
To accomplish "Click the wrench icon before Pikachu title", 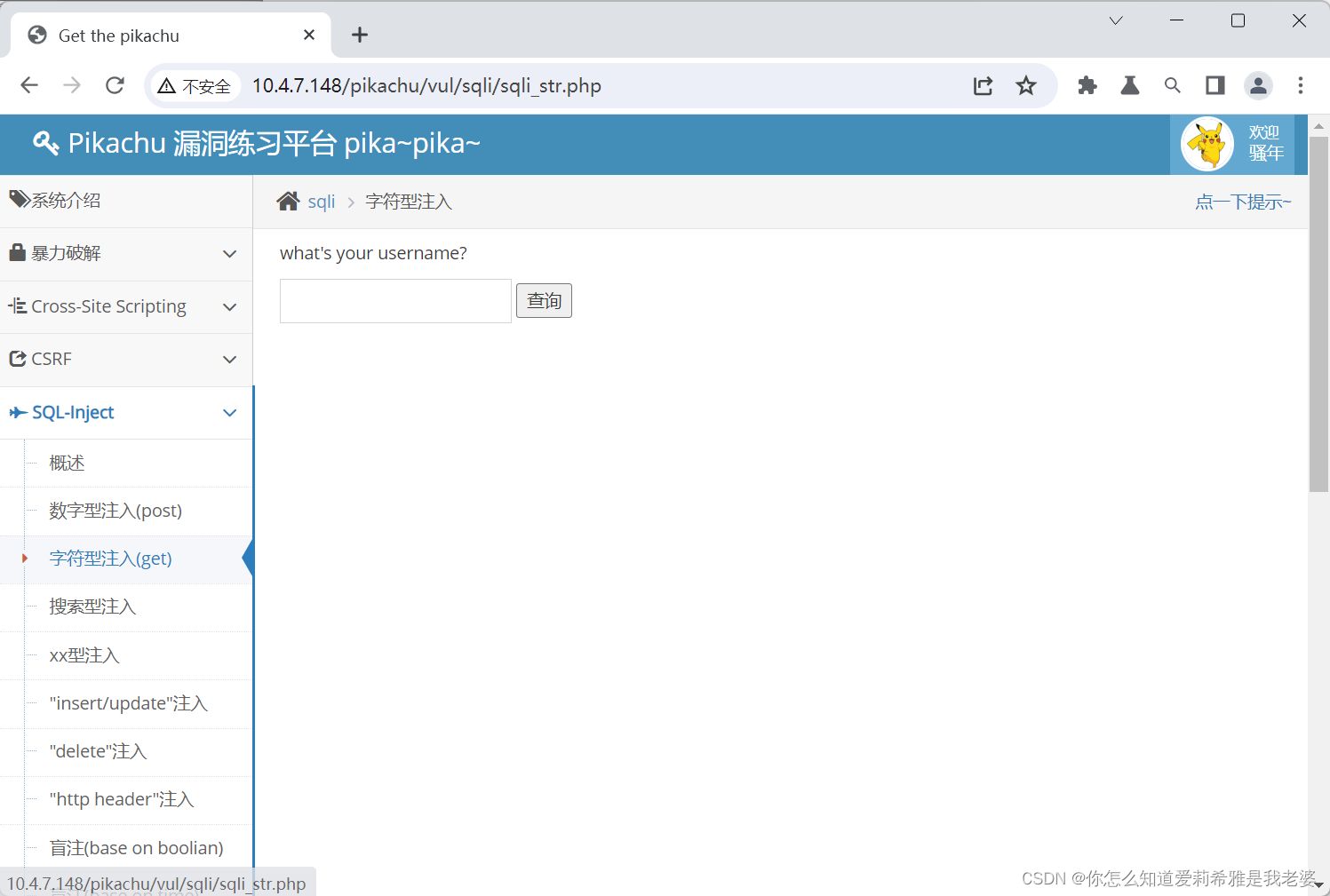I will click(45, 143).
